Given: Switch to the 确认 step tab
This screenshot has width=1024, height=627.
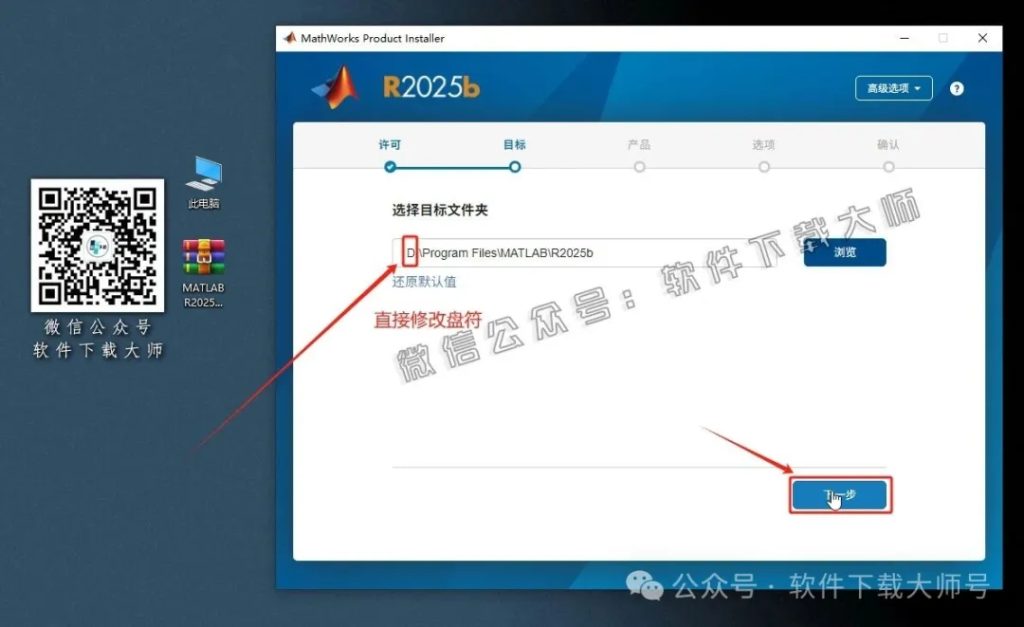Looking at the screenshot, I should pos(888,144).
